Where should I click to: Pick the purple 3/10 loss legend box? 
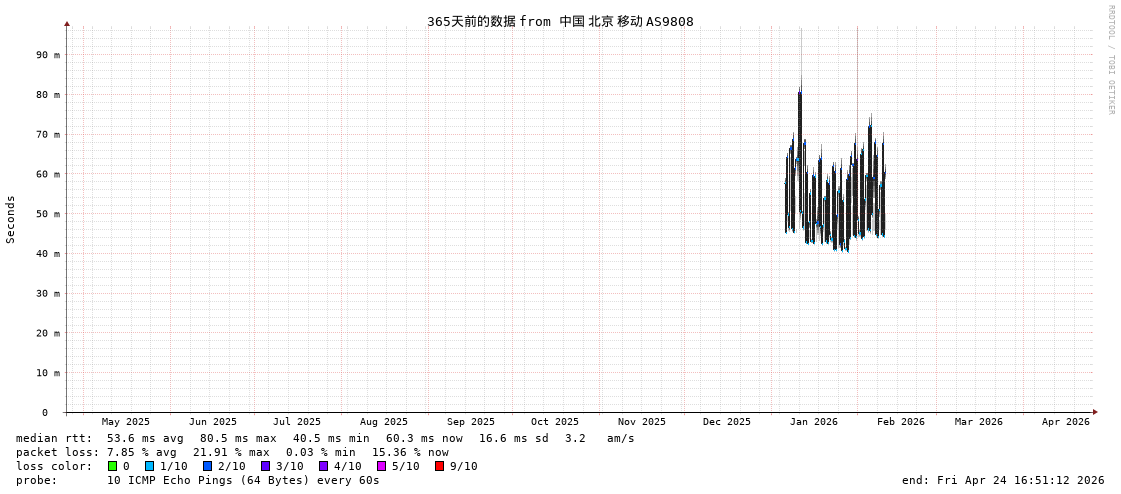pyautogui.click(x=266, y=466)
